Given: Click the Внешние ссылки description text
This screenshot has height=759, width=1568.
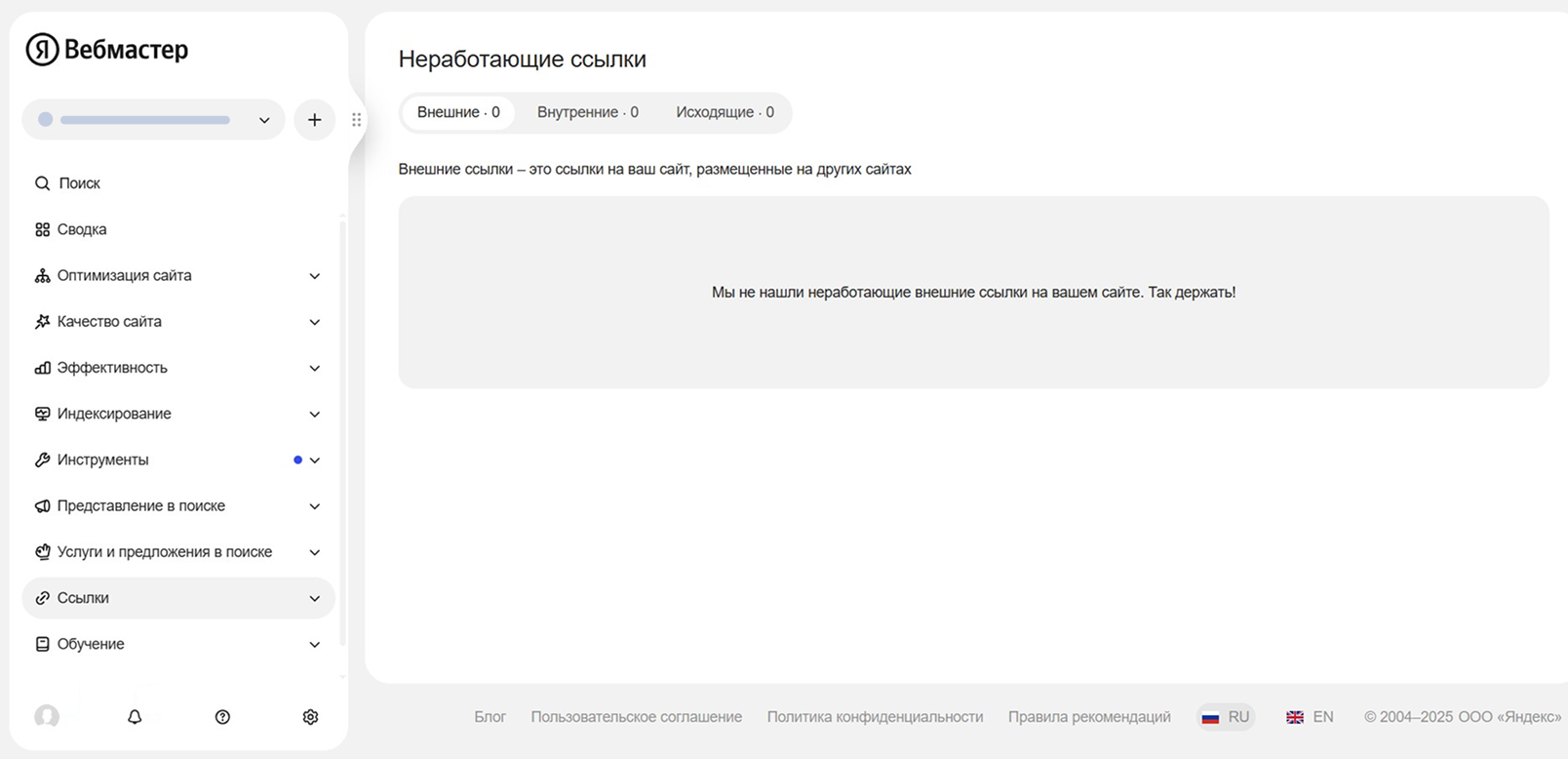Looking at the screenshot, I should [x=654, y=169].
